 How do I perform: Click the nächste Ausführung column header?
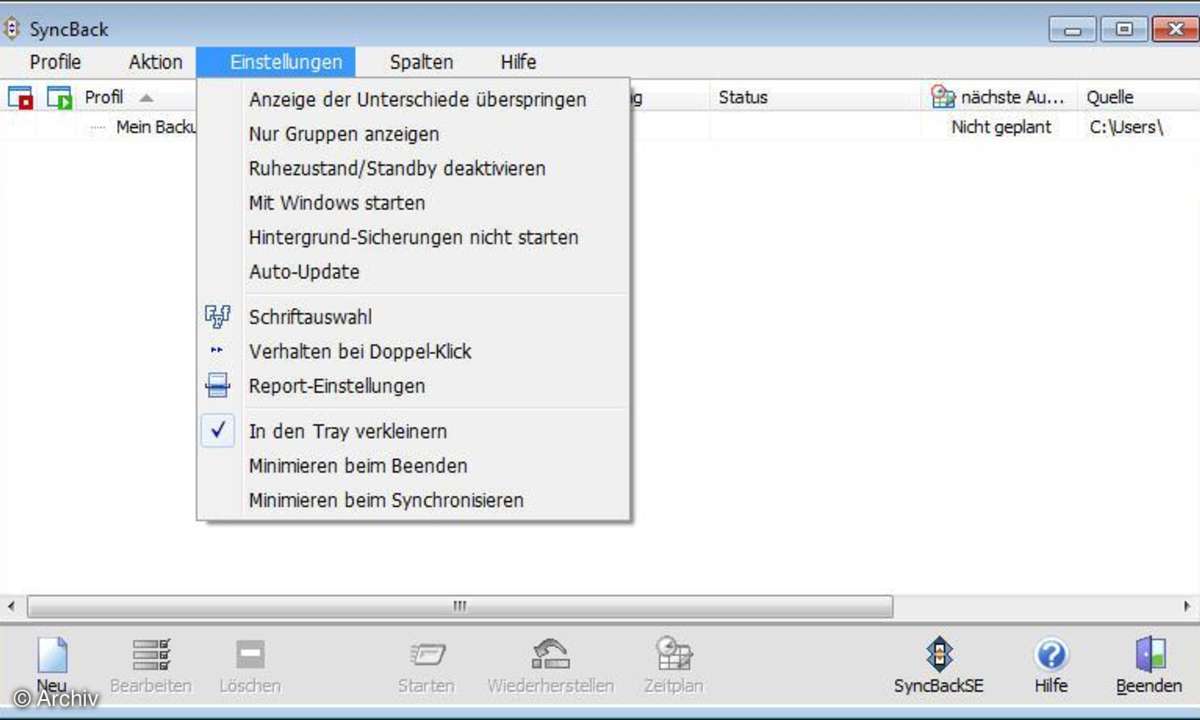(x=997, y=97)
